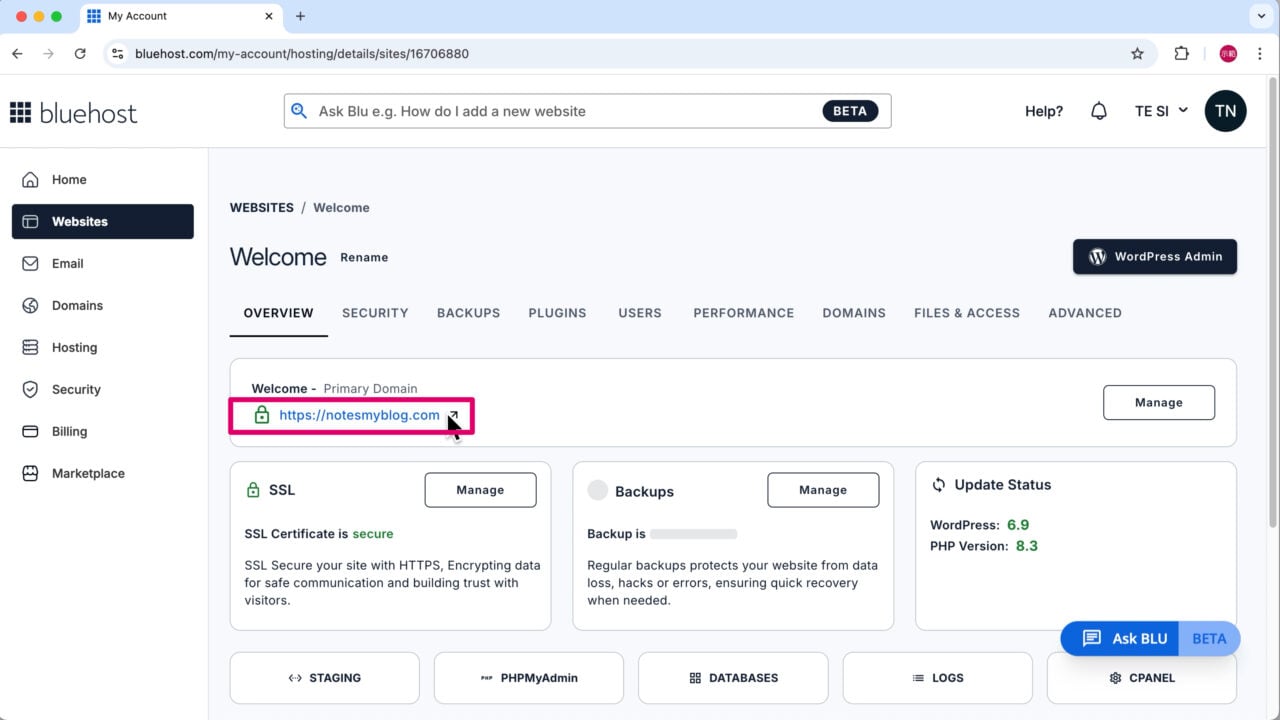Click Rename next to Welcome
The height and width of the screenshot is (720, 1280).
pos(364,257)
